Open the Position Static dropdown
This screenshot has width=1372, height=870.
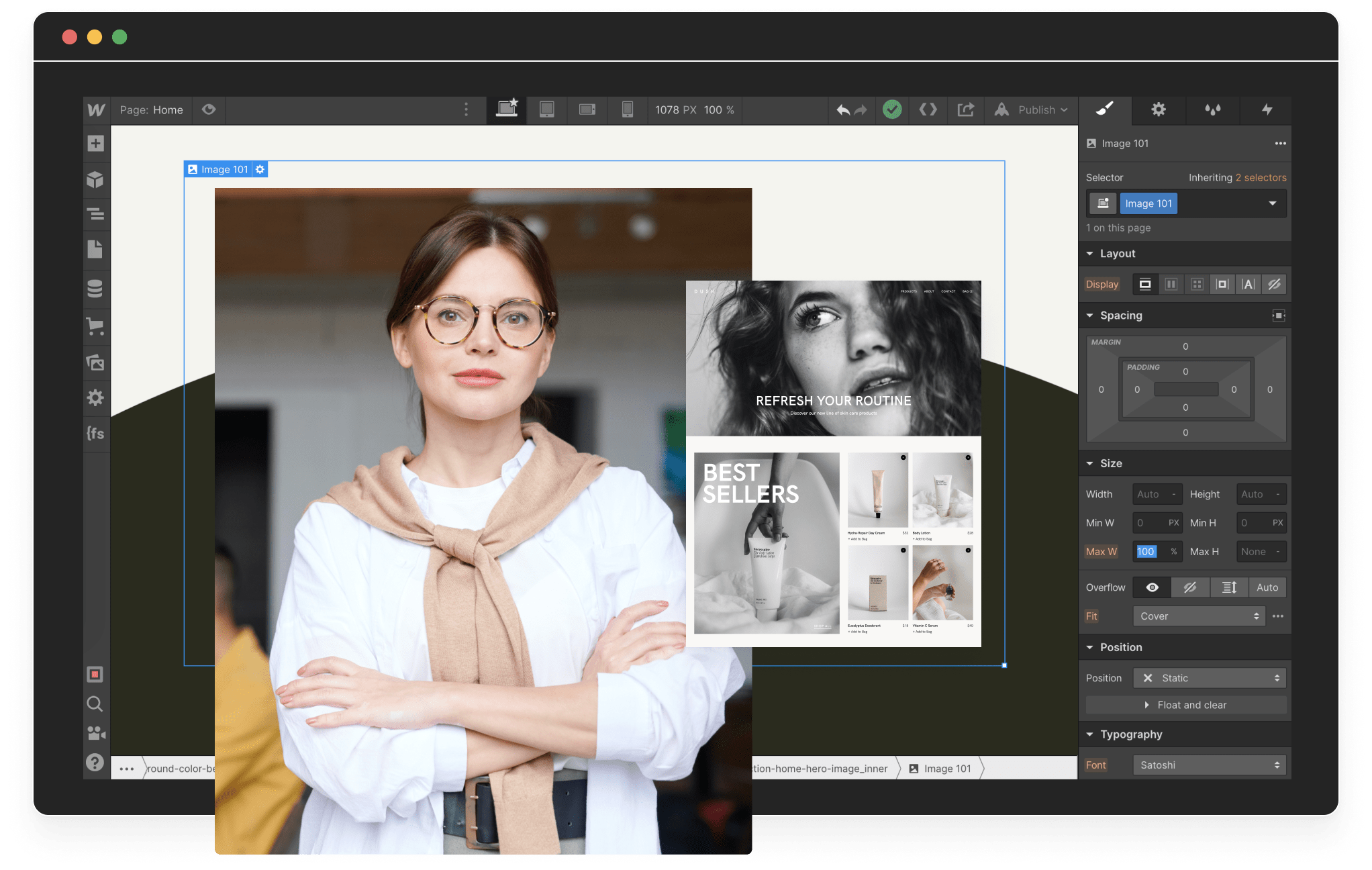[1210, 678]
